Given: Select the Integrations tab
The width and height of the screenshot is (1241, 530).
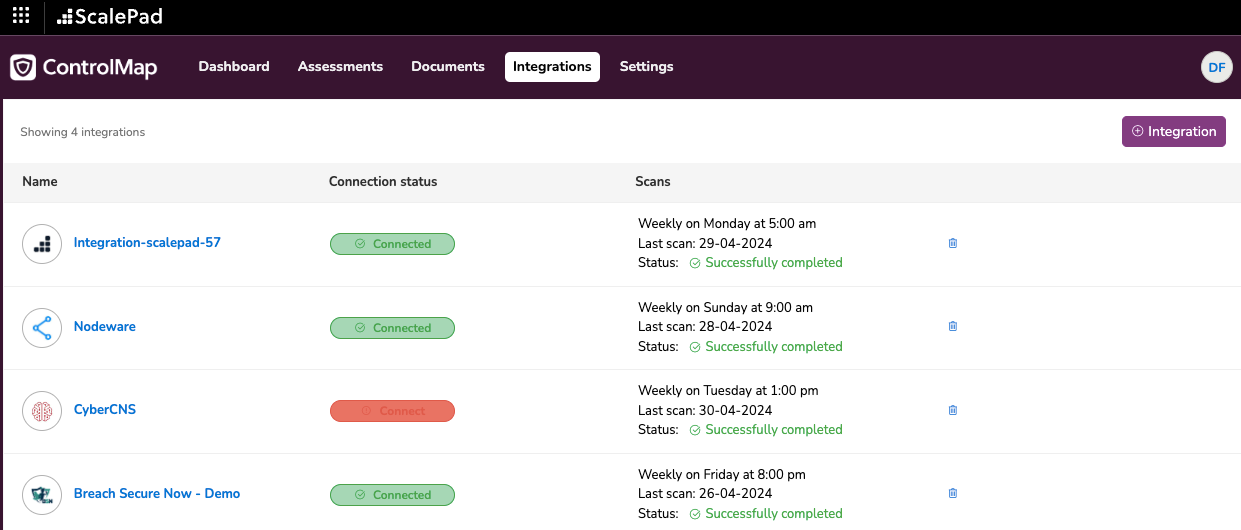Looking at the screenshot, I should pos(552,67).
